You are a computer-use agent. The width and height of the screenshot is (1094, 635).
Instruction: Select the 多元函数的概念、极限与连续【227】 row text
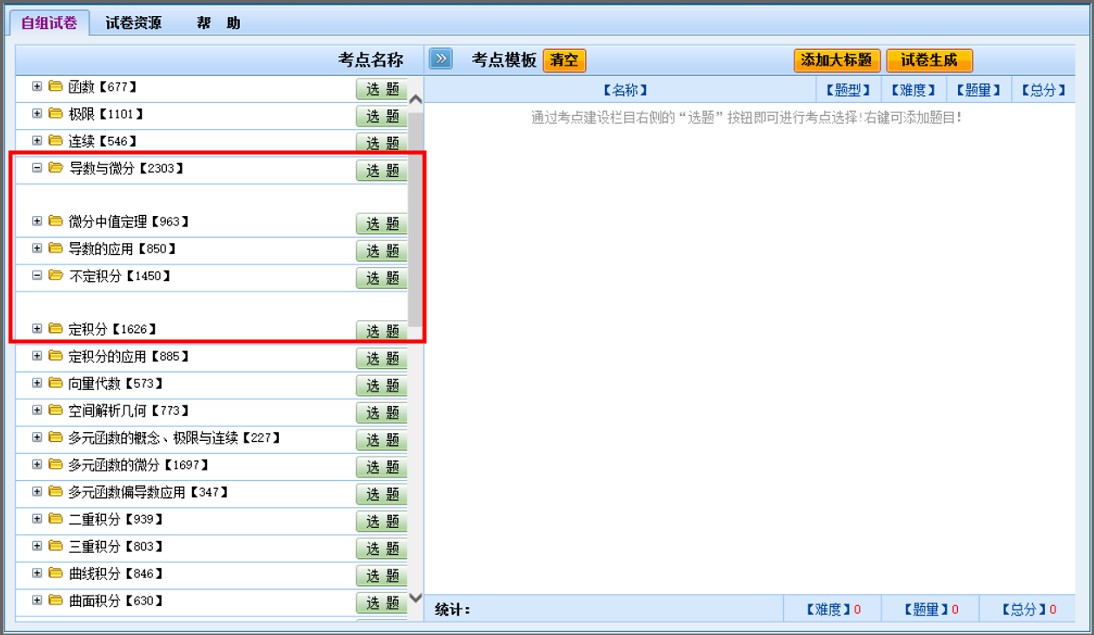coord(174,438)
